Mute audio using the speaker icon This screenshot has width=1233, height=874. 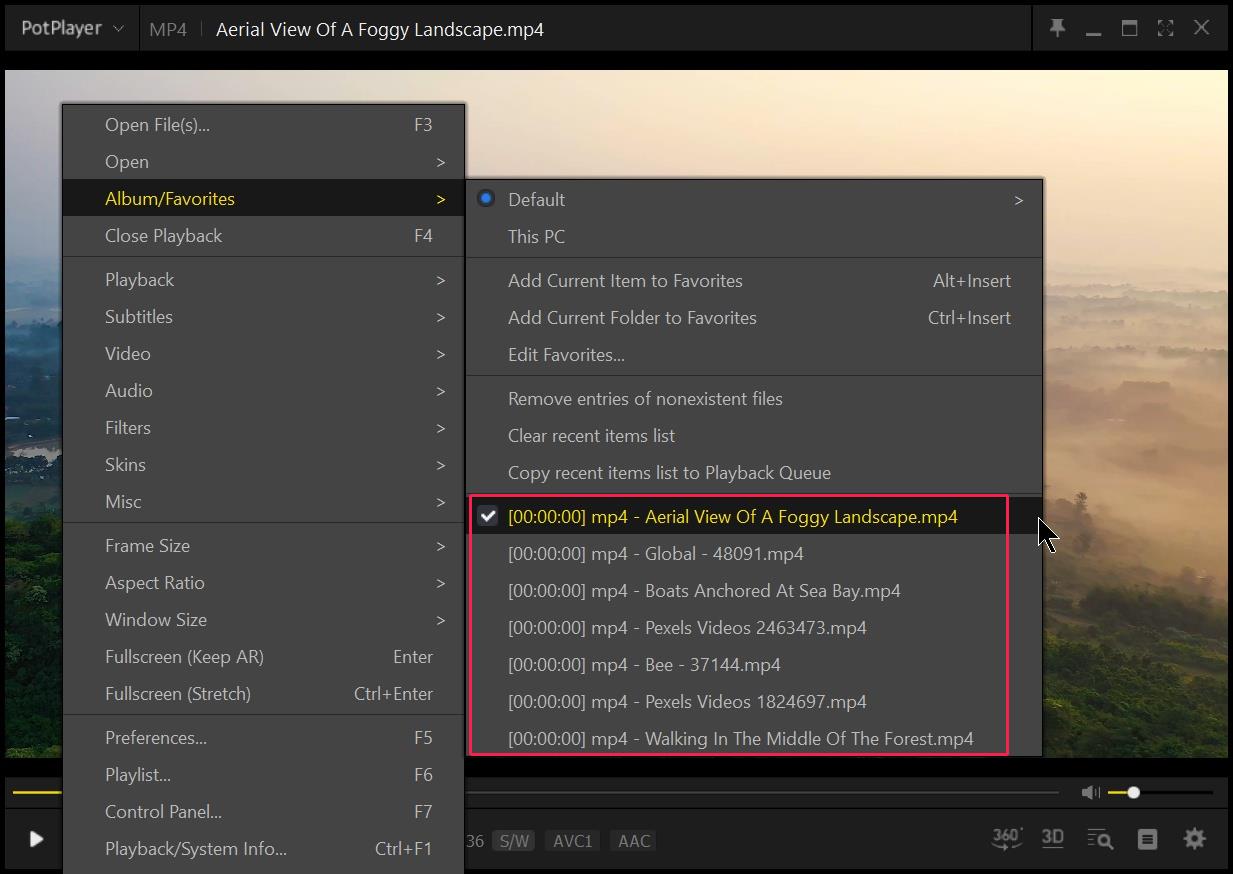coord(1089,791)
